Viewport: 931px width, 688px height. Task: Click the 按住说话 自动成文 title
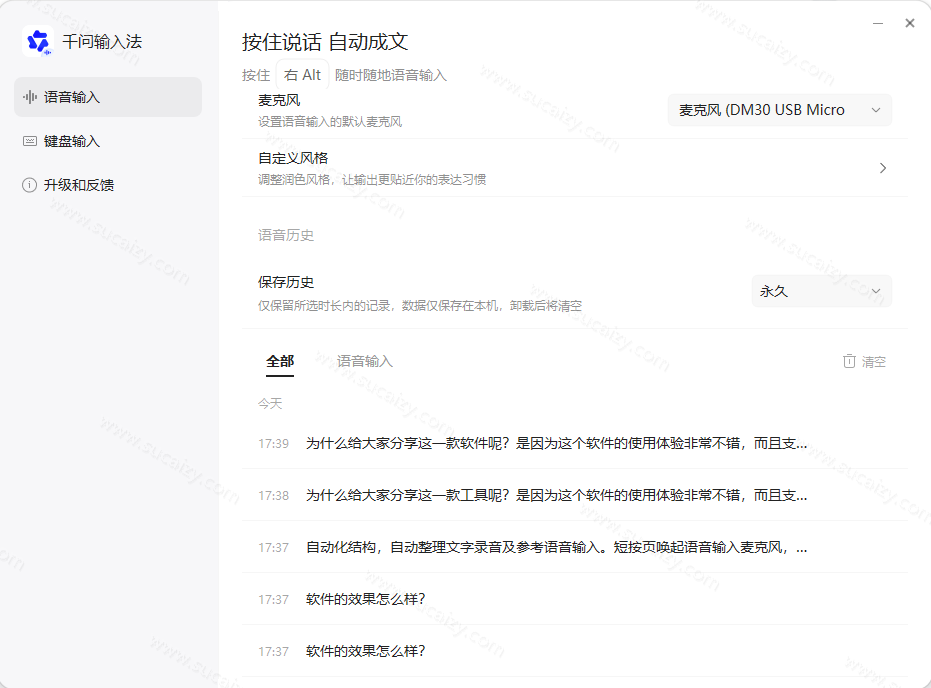click(325, 42)
